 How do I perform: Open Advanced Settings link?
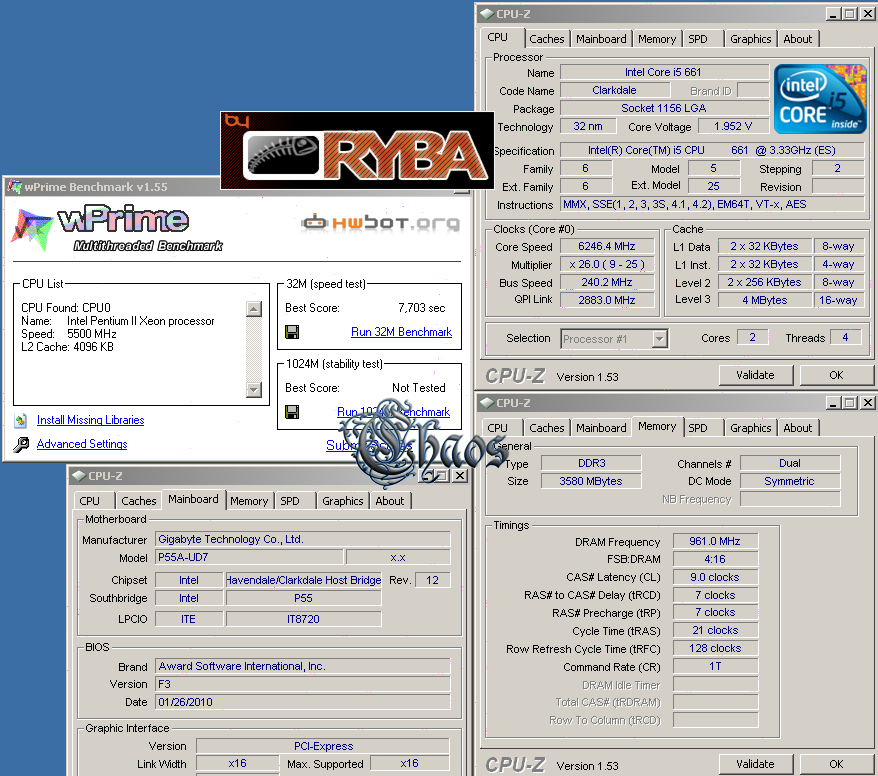(x=82, y=444)
